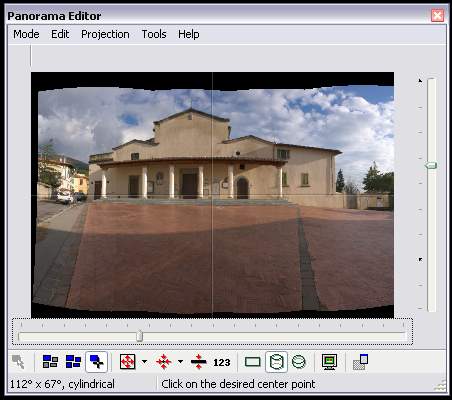The image size is (452, 400).
Task: Click the detach window icon in toolbar
Action: (360, 362)
